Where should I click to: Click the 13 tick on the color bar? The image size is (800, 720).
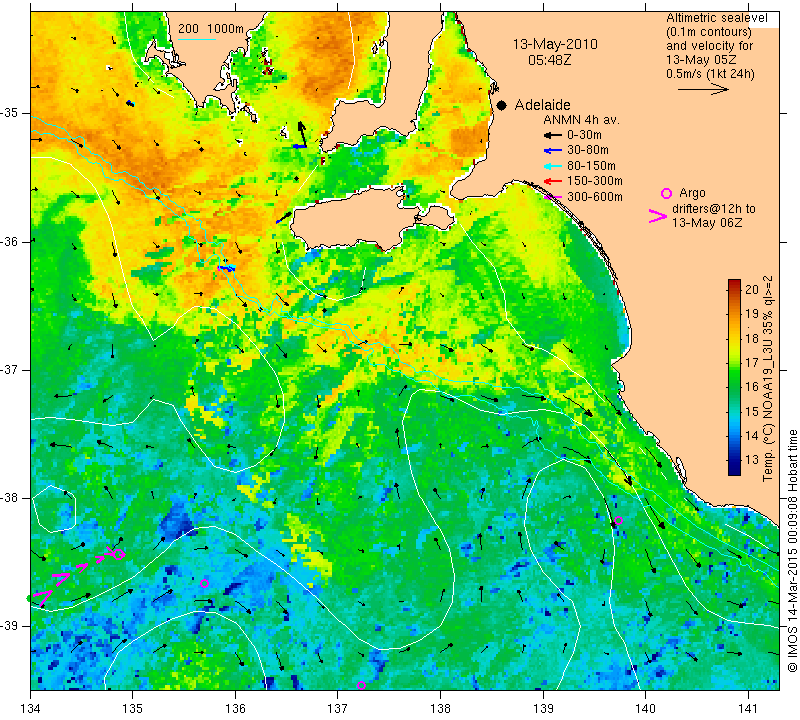pyautogui.click(x=752, y=460)
